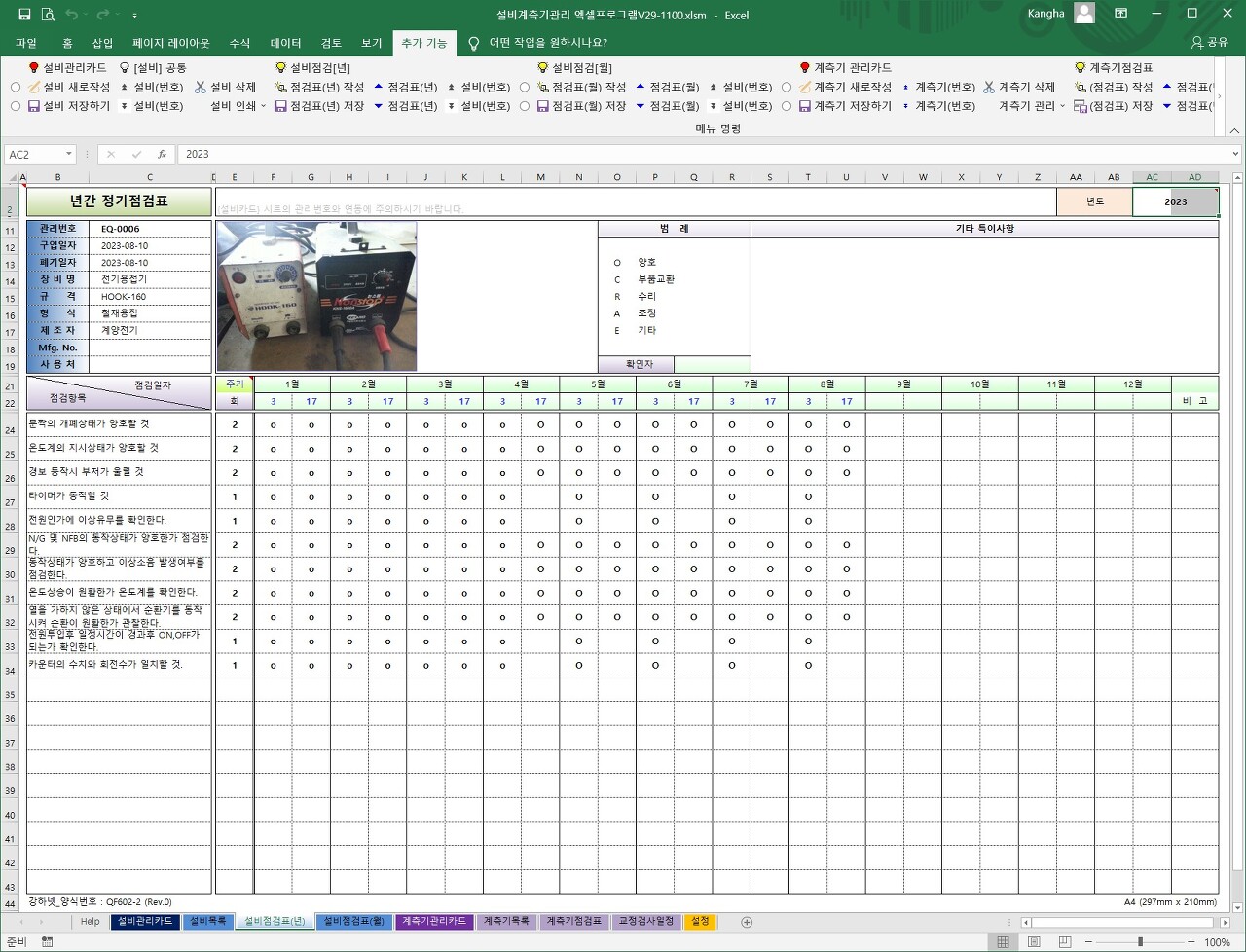
Task: Open the Ribbon Display Options button
Action: point(1121,14)
